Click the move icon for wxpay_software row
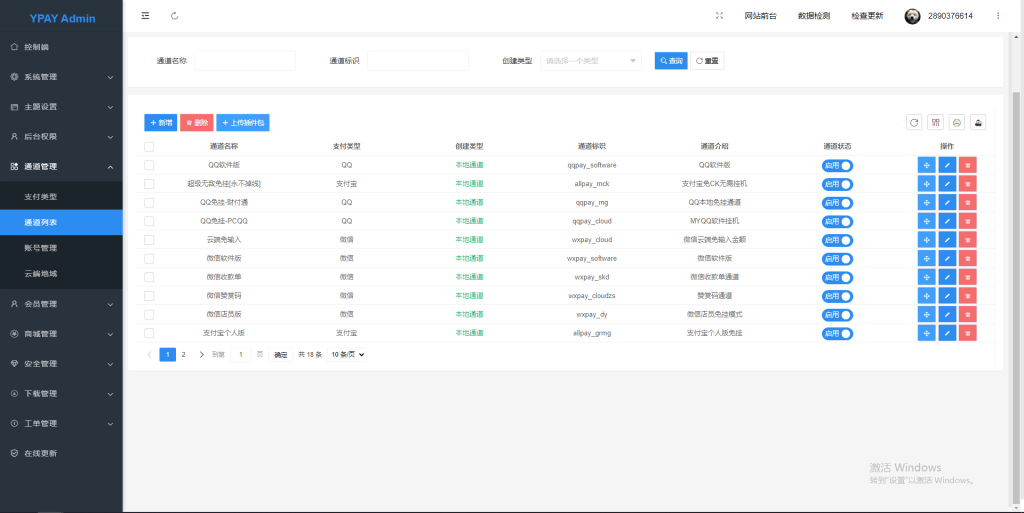The image size is (1024, 513). tap(926, 258)
